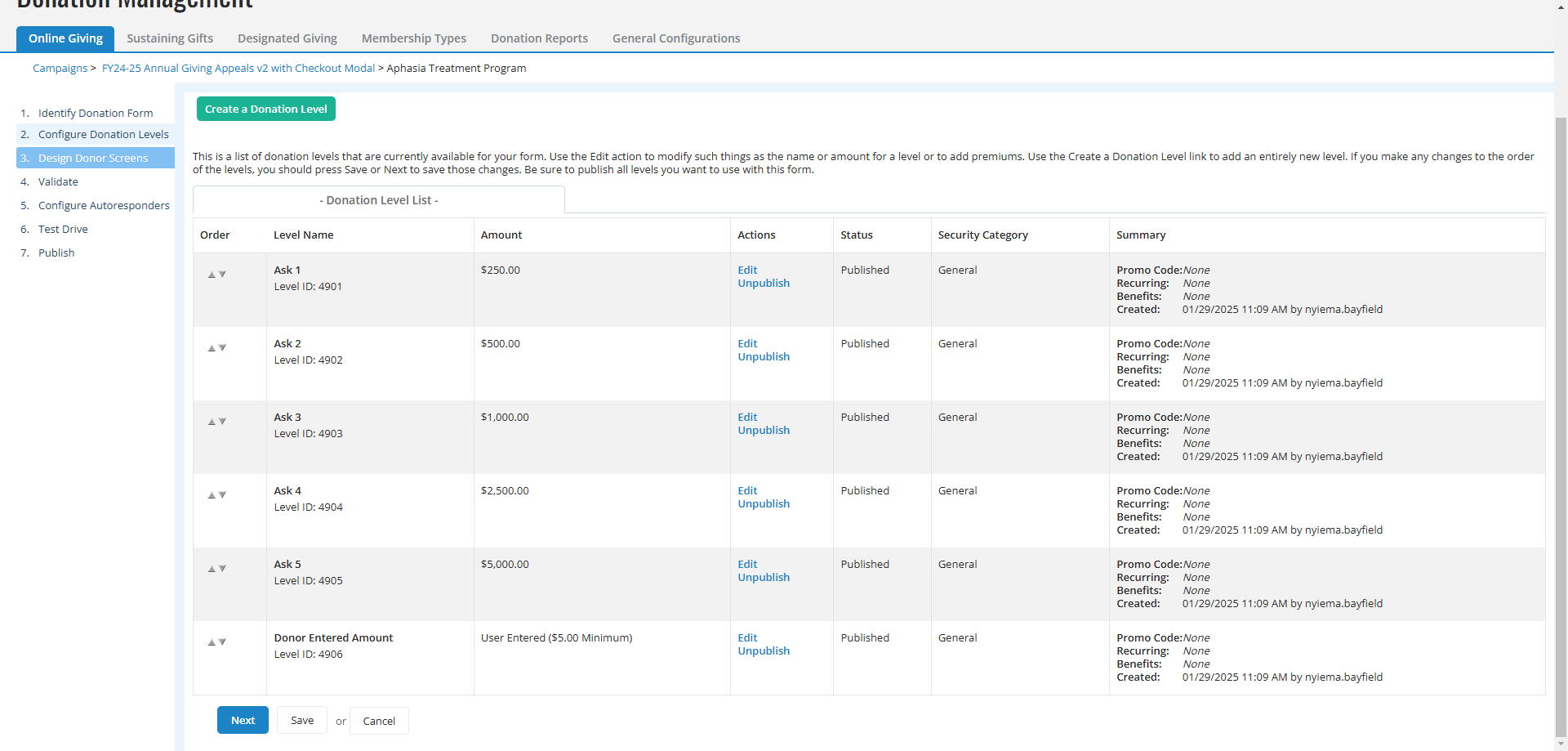The width and height of the screenshot is (1568, 751).
Task: Edit the Donor Entered Amount level
Action: click(x=747, y=637)
